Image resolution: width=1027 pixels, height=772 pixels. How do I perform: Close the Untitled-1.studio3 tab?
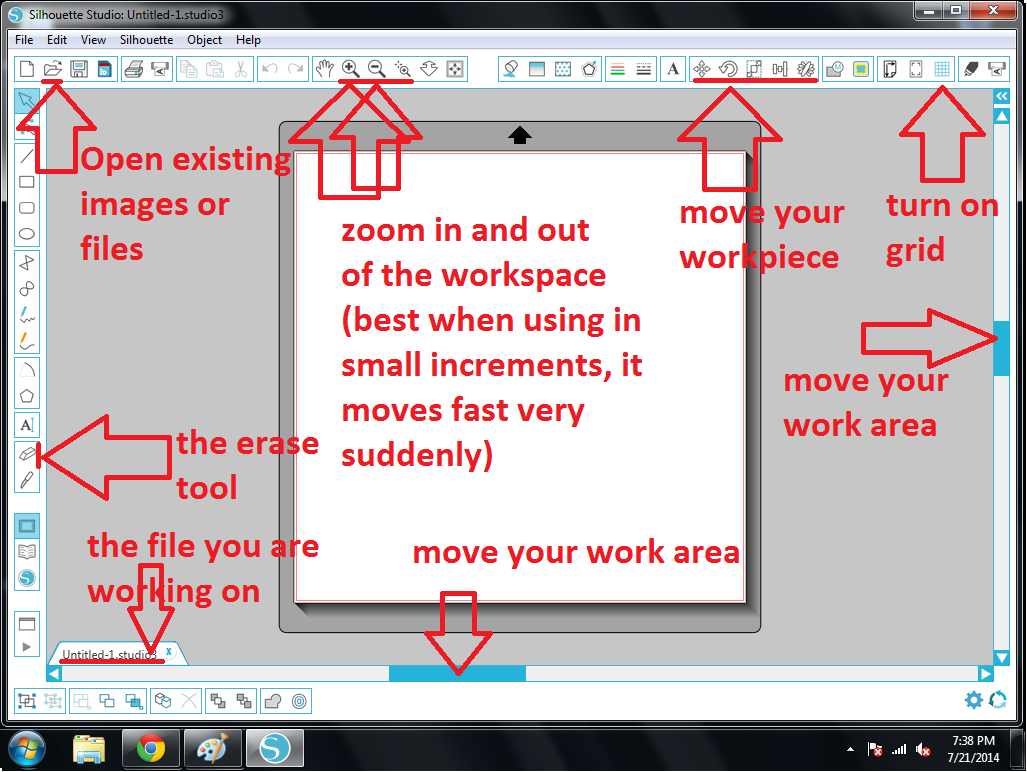(169, 652)
